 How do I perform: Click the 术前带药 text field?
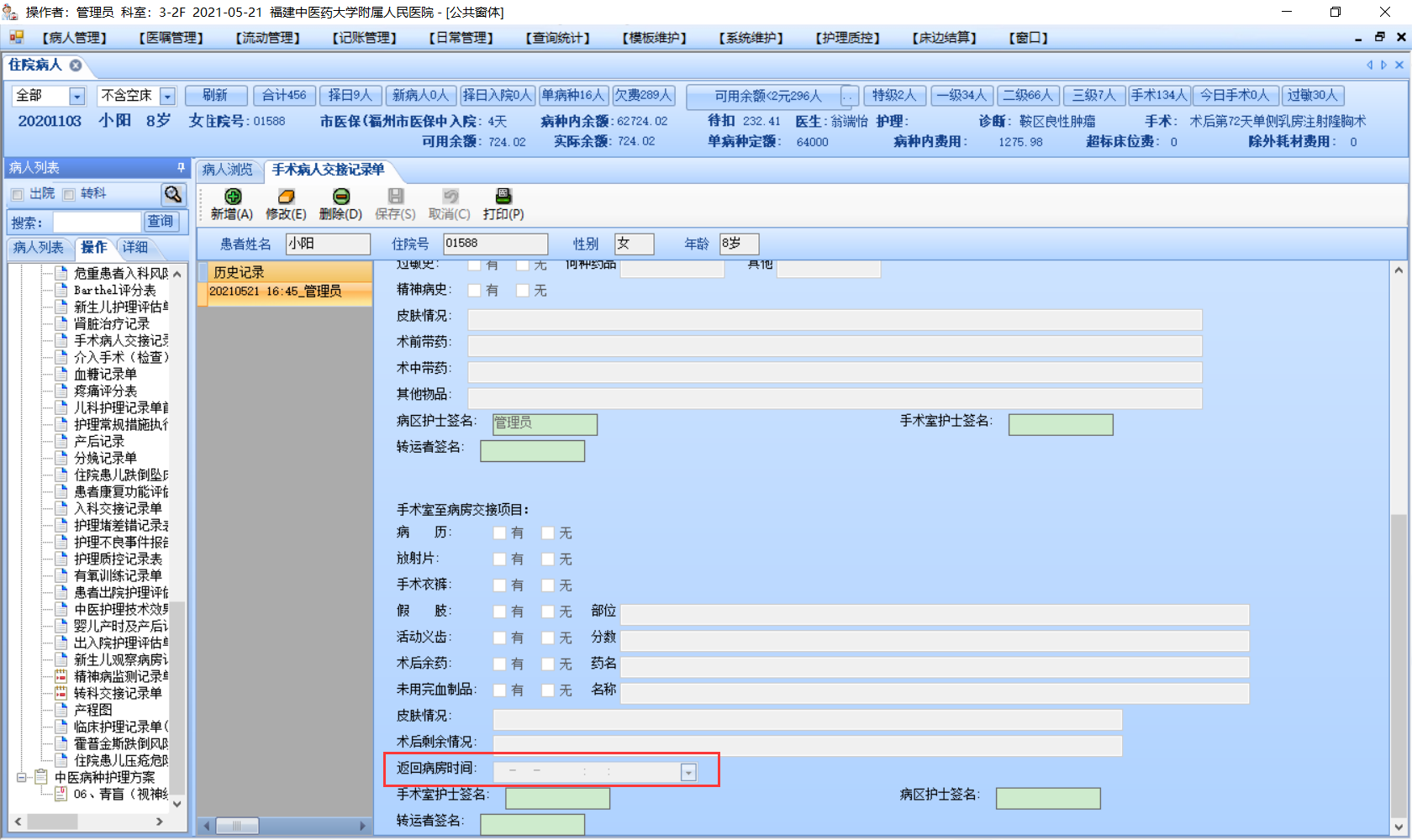point(835,346)
